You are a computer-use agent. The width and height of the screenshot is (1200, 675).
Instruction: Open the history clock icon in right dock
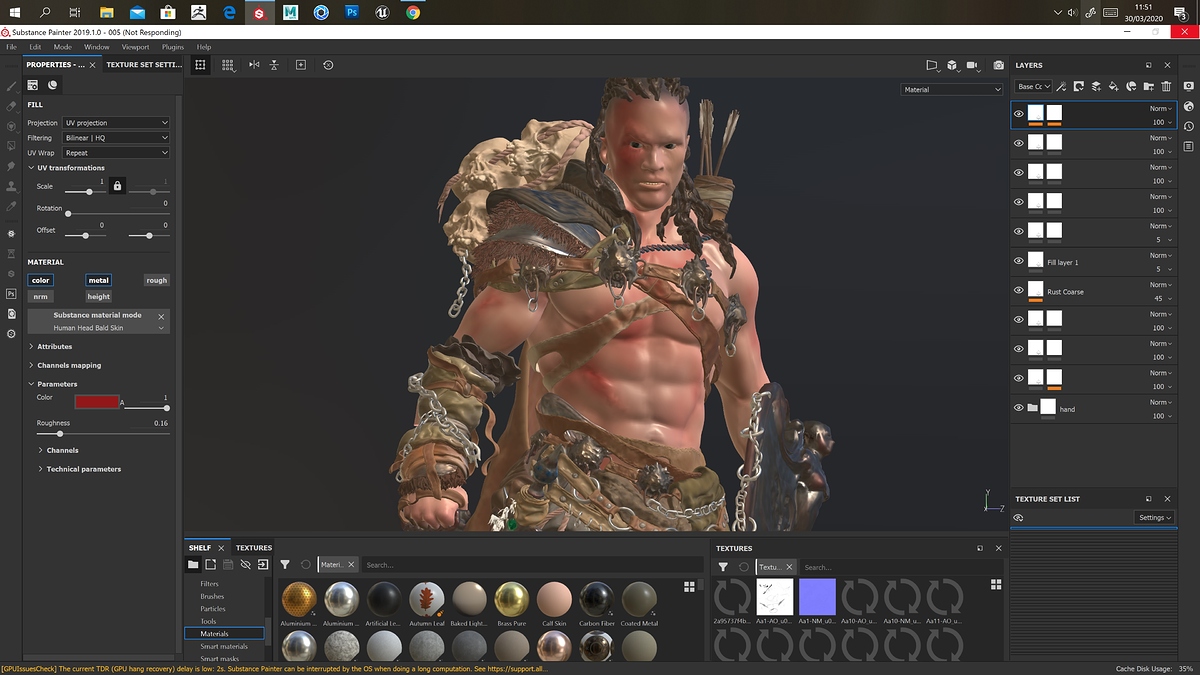(x=1189, y=126)
